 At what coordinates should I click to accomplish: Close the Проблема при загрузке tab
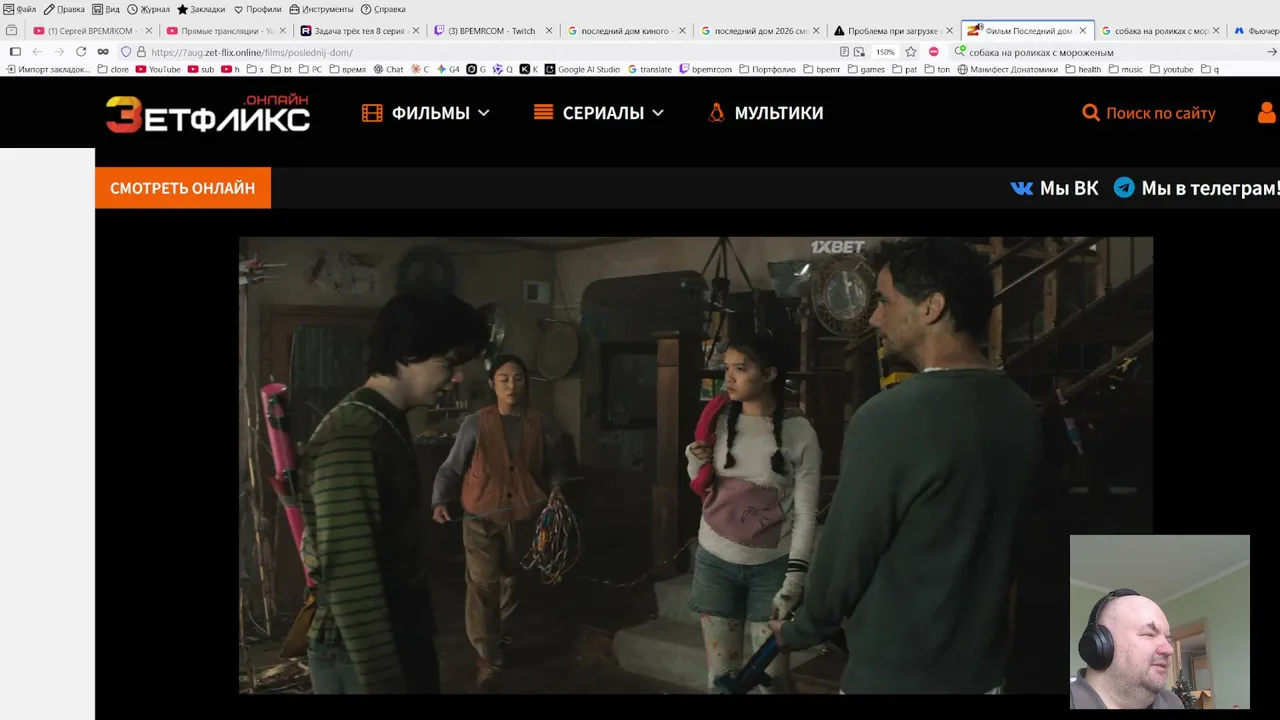point(949,31)
